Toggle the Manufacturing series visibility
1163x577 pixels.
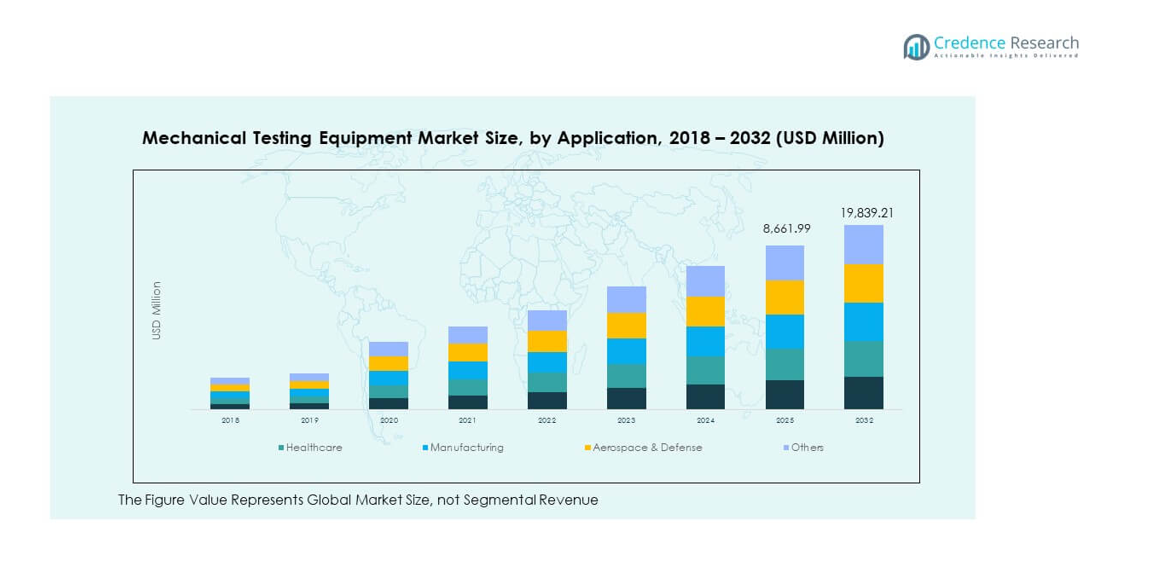coord(425,448)
